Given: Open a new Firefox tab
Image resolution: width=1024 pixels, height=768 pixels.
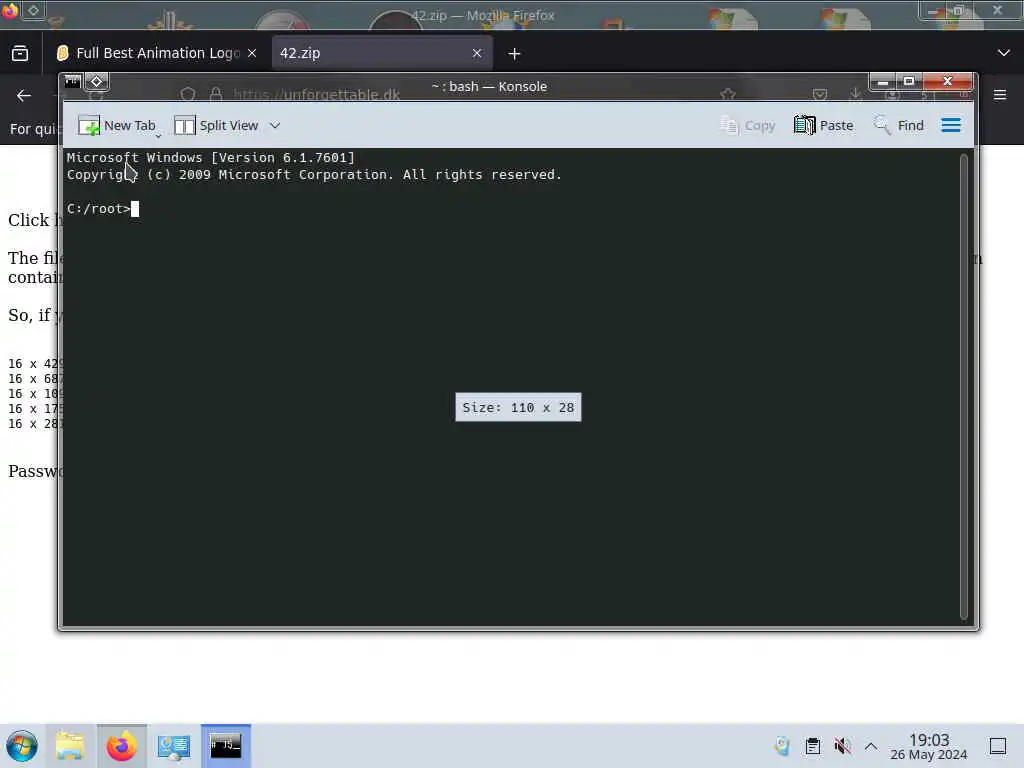Looking at the screenshot, I should [515, 54].
